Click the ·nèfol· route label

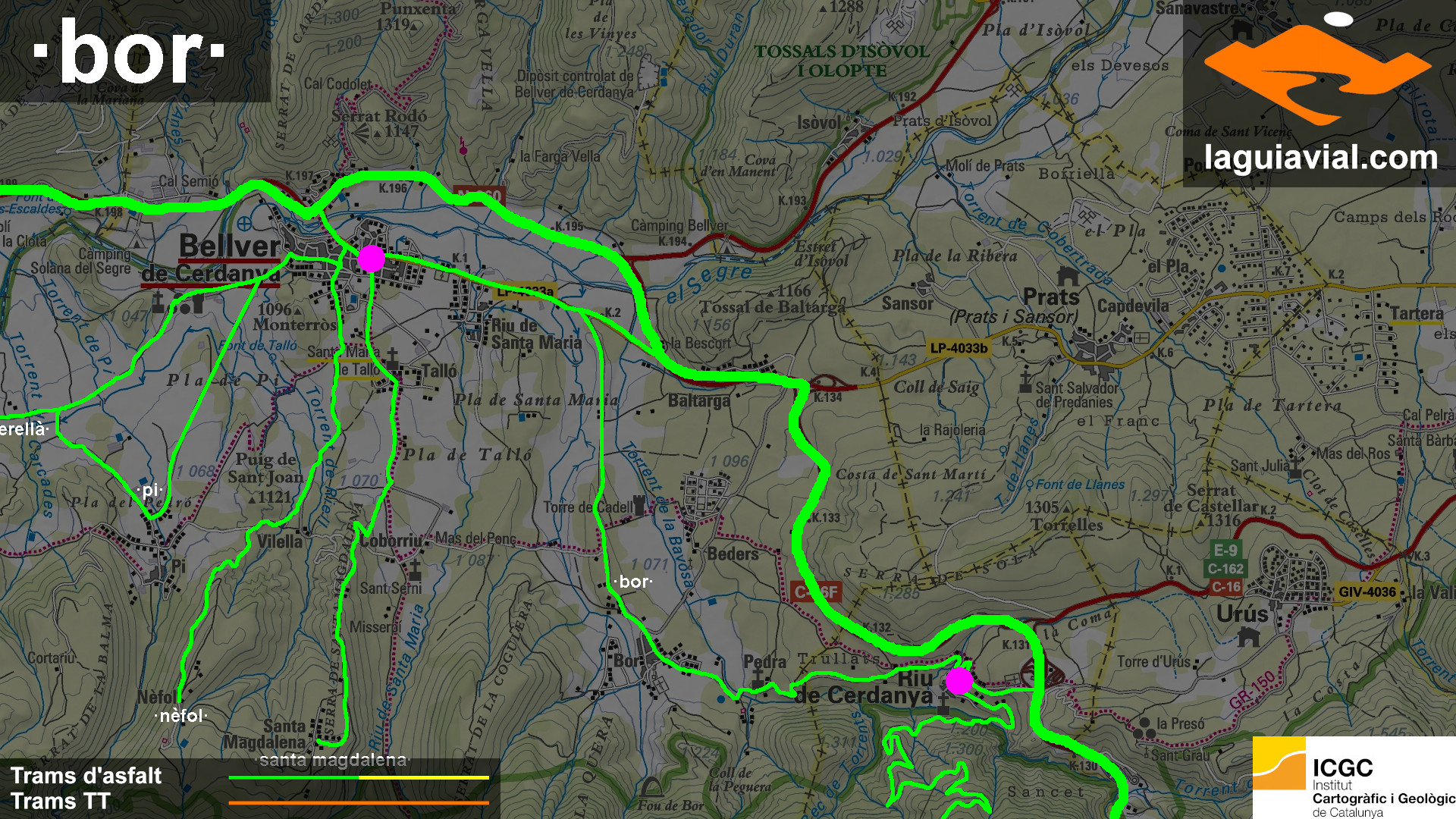181,716
